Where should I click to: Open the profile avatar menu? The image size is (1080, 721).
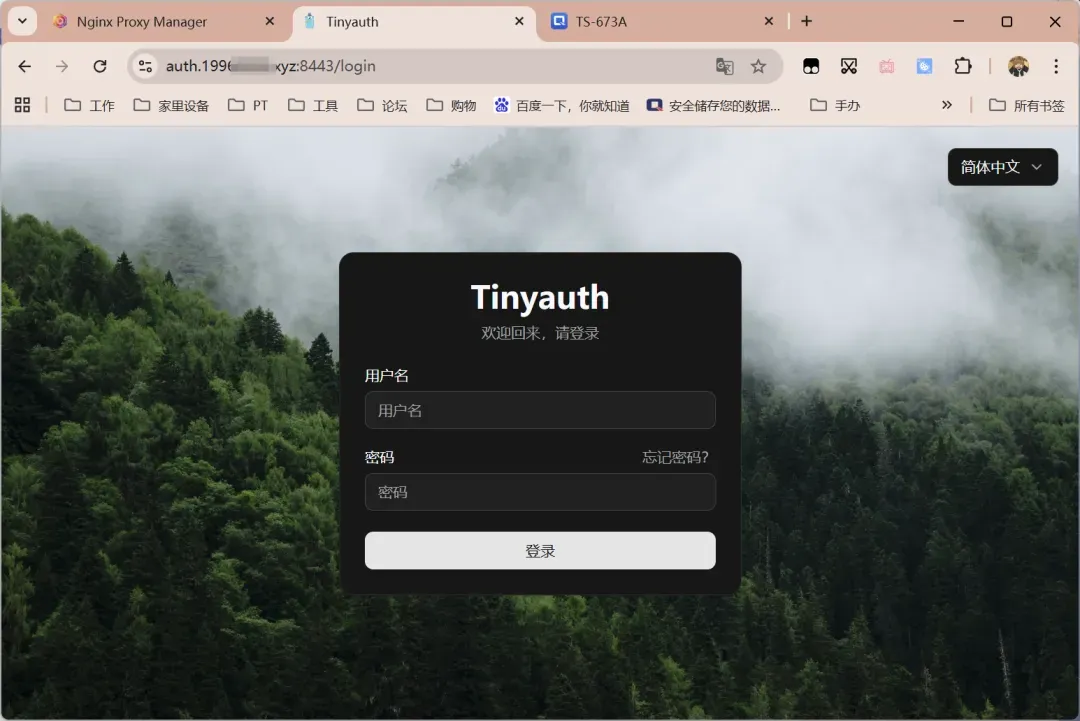tap(1018, 66)
